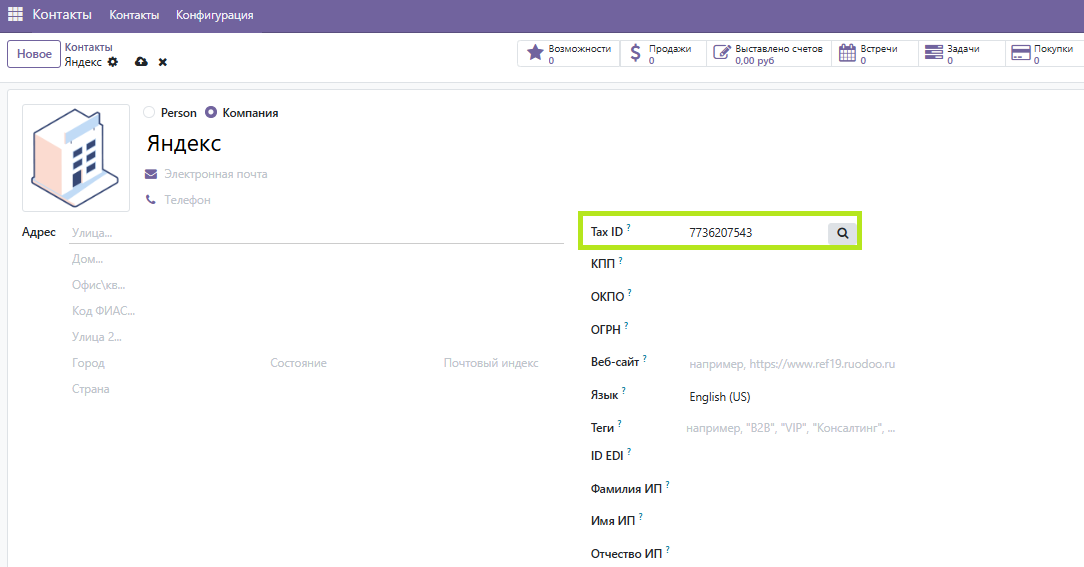The width and height of the screenshot is (1084, 567).
Task: Click the Tax ID value 7736207543
Action: [x=720, y=233]
